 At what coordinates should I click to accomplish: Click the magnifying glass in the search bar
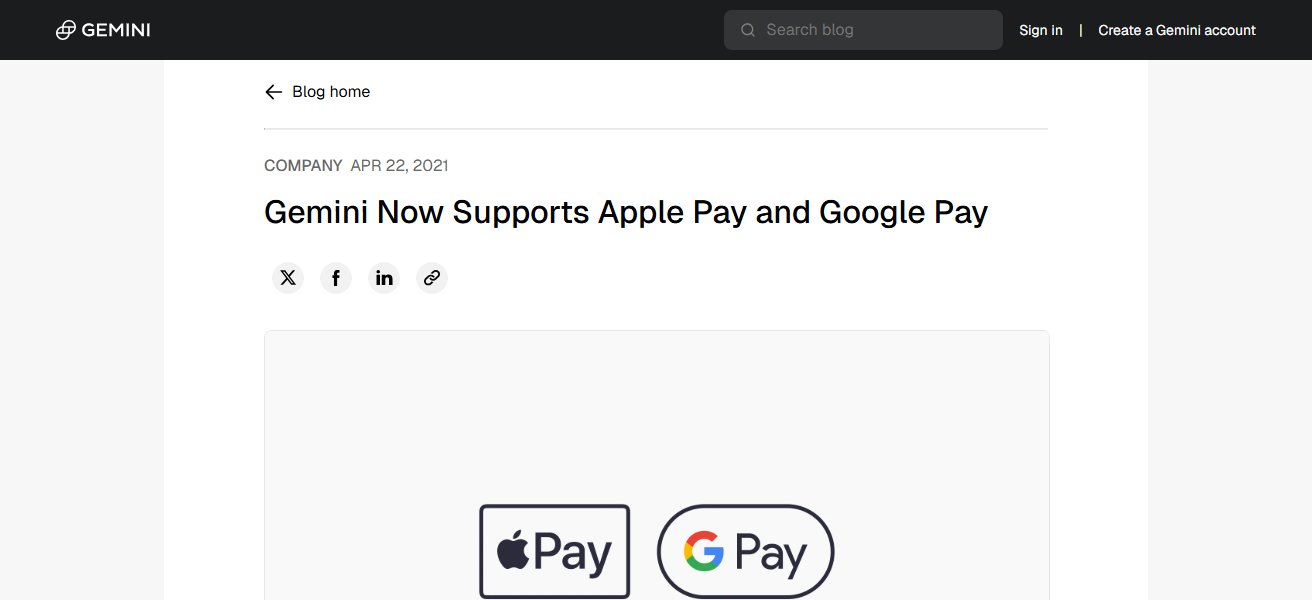click(747, 29)
